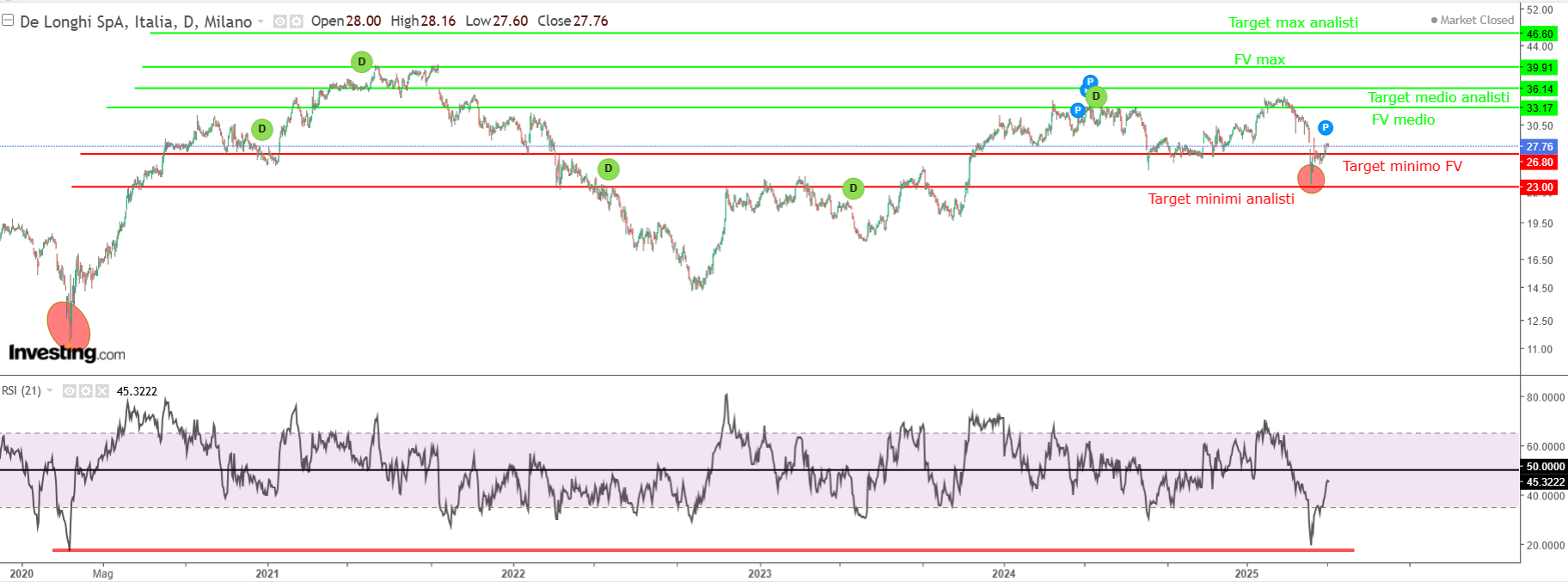
Task: Click the D marker between 2022 and 2023
Action: 609,168
